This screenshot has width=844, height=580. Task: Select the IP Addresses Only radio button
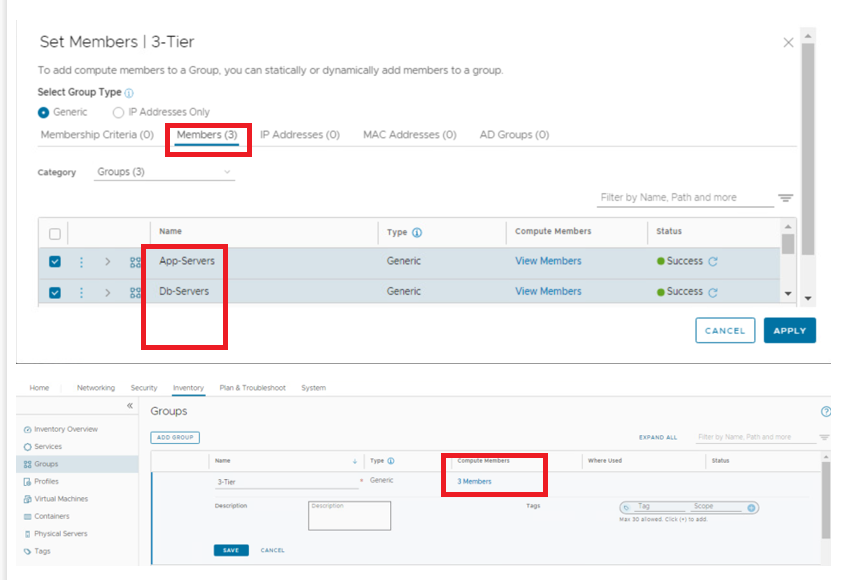(x=119, y=113)
